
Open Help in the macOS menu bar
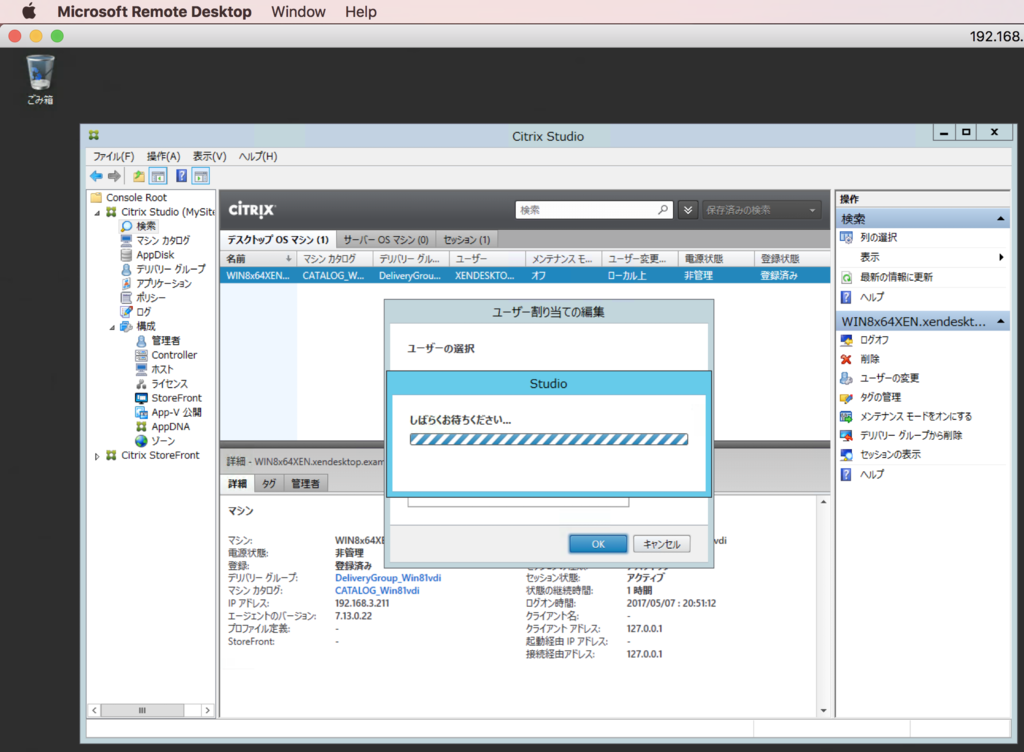pyautogui.click(x=360, y=12)
